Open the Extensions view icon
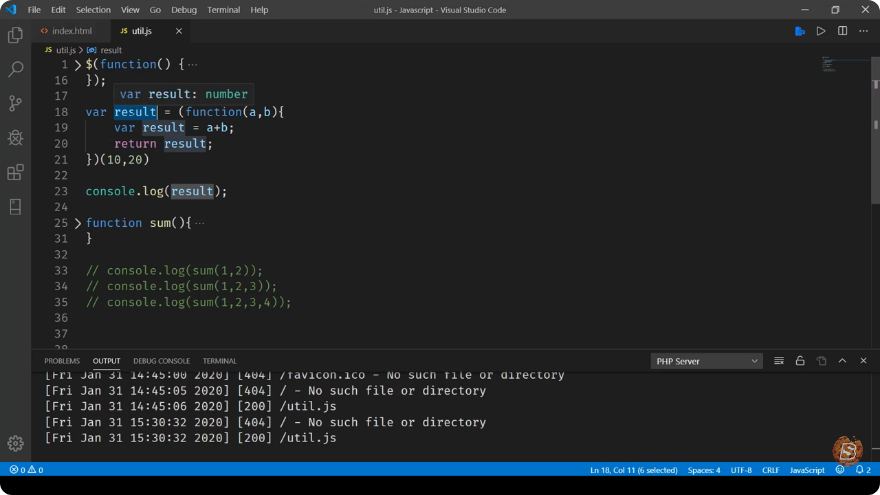Screen dimensions: 880x495 (15, 172)
